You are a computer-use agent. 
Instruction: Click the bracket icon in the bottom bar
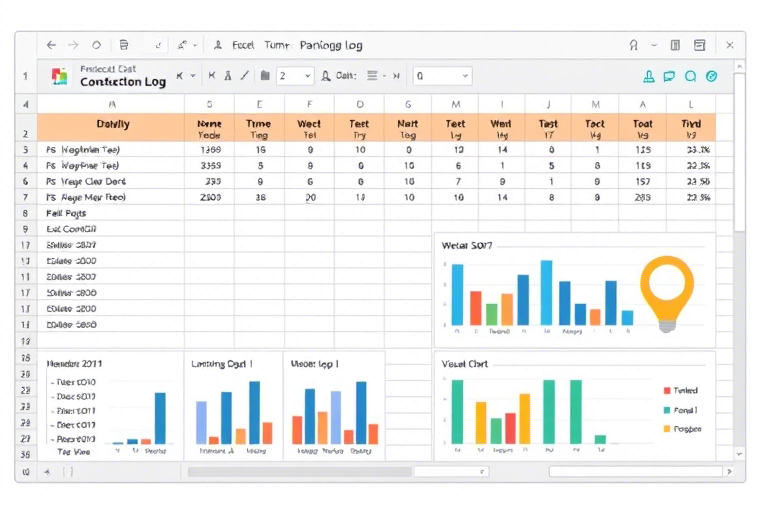(x=68, y=472)
